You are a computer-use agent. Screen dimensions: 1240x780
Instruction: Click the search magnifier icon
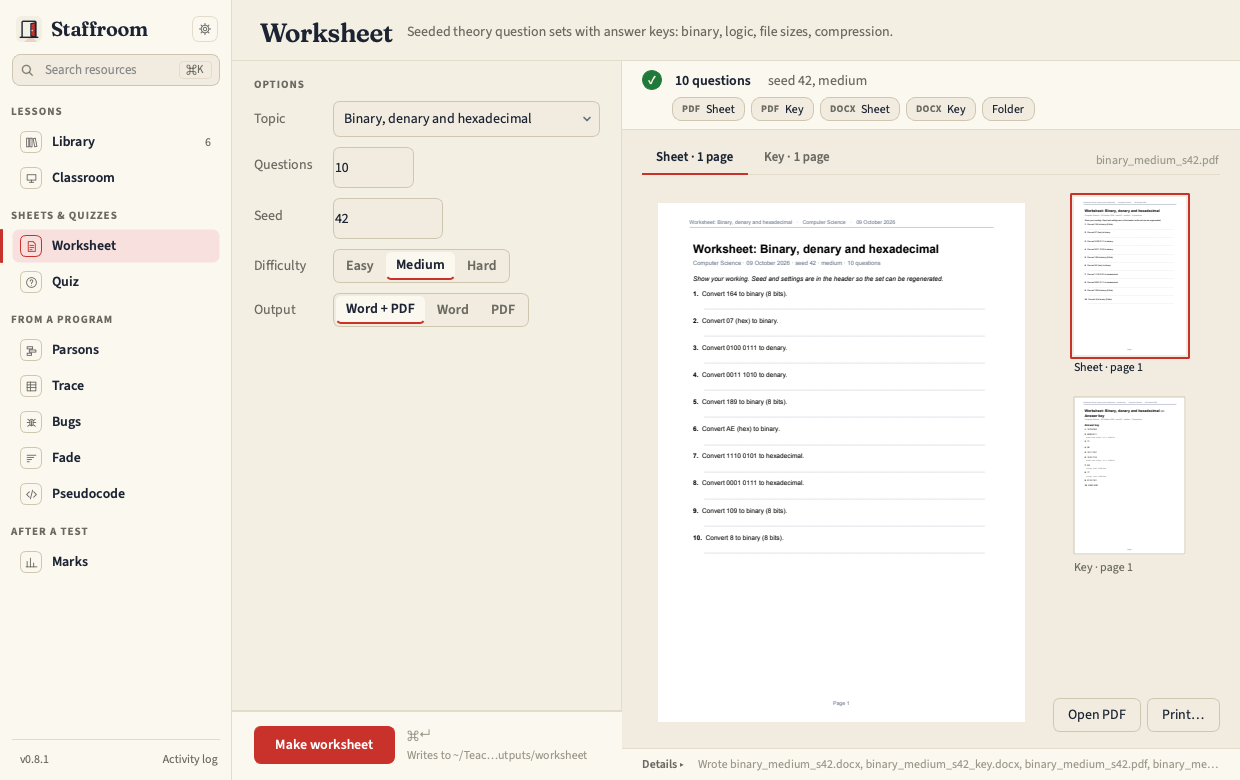click(x=28, y=70)
